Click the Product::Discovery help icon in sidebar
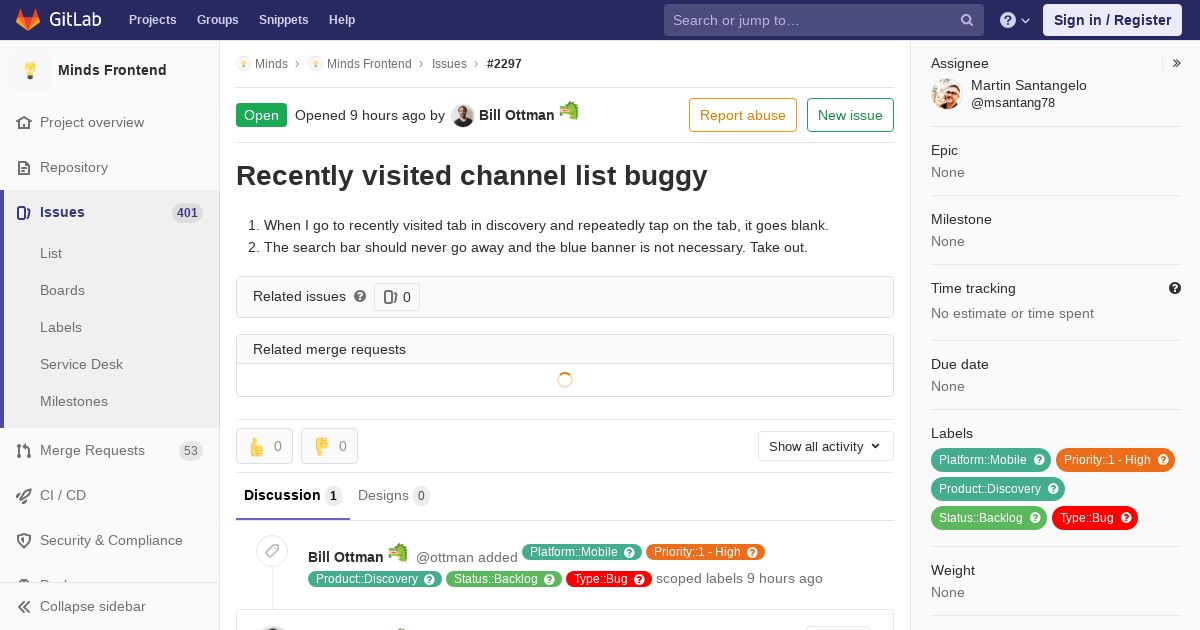Screen dimensions: 1200x630 (1053, 489)
